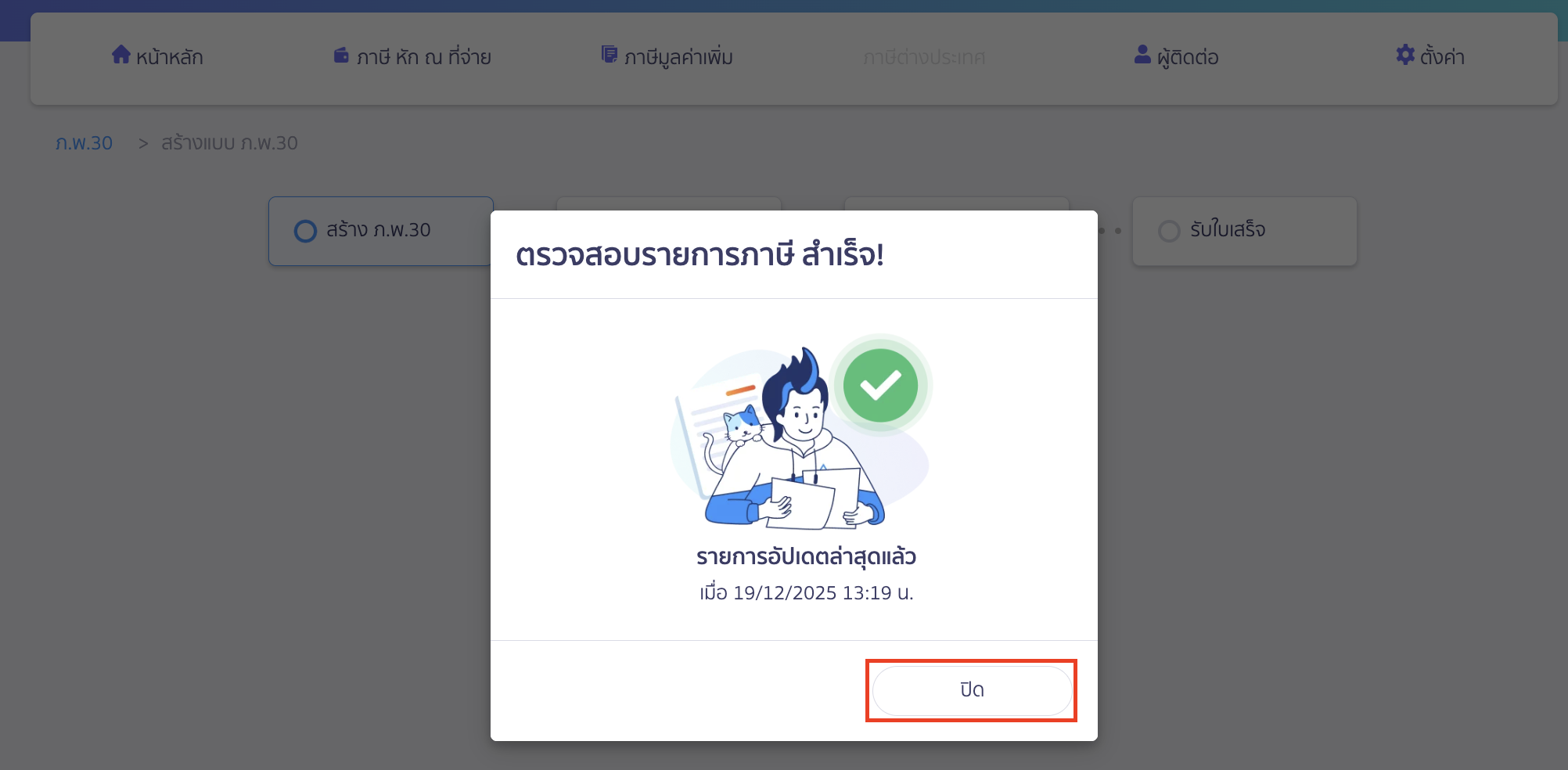
Task: Open the ผู้ติดต่อ menu item
Action: pos(1176,56)
